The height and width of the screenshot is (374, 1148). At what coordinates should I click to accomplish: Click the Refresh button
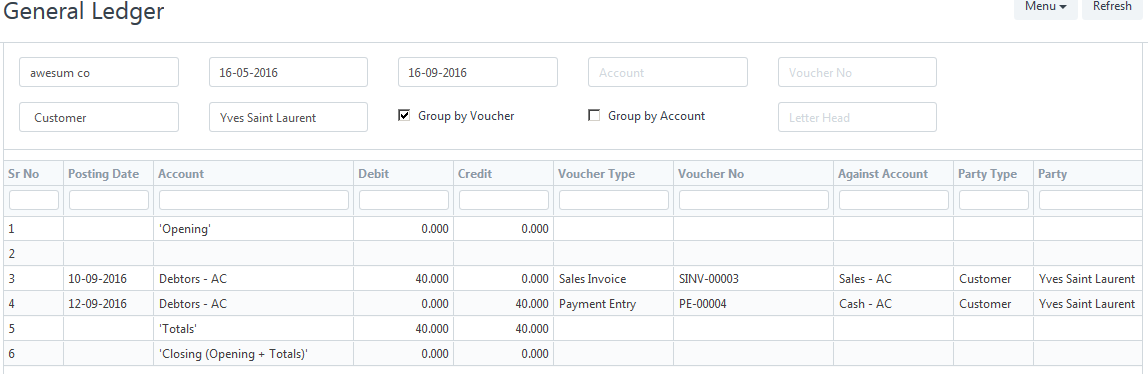click(x=1112, y=7)
